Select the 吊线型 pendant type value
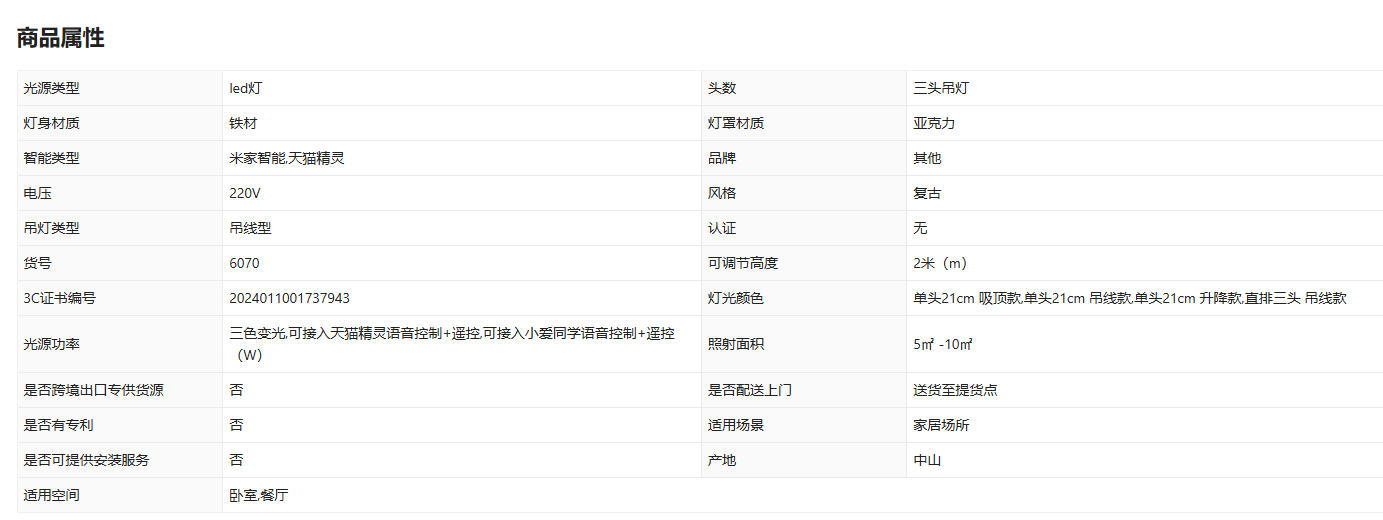Screen dimensions: 1383x520 (250, 228)
